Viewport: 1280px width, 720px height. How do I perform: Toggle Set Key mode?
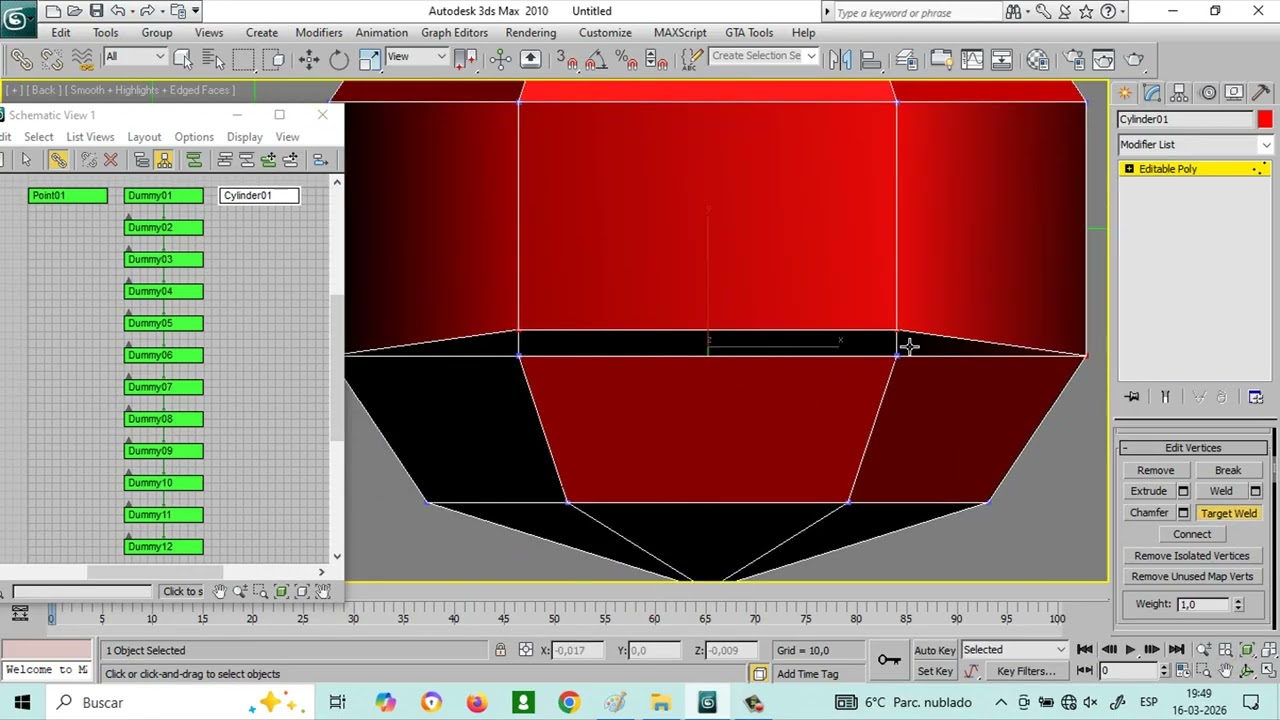[x=935, y=672]
